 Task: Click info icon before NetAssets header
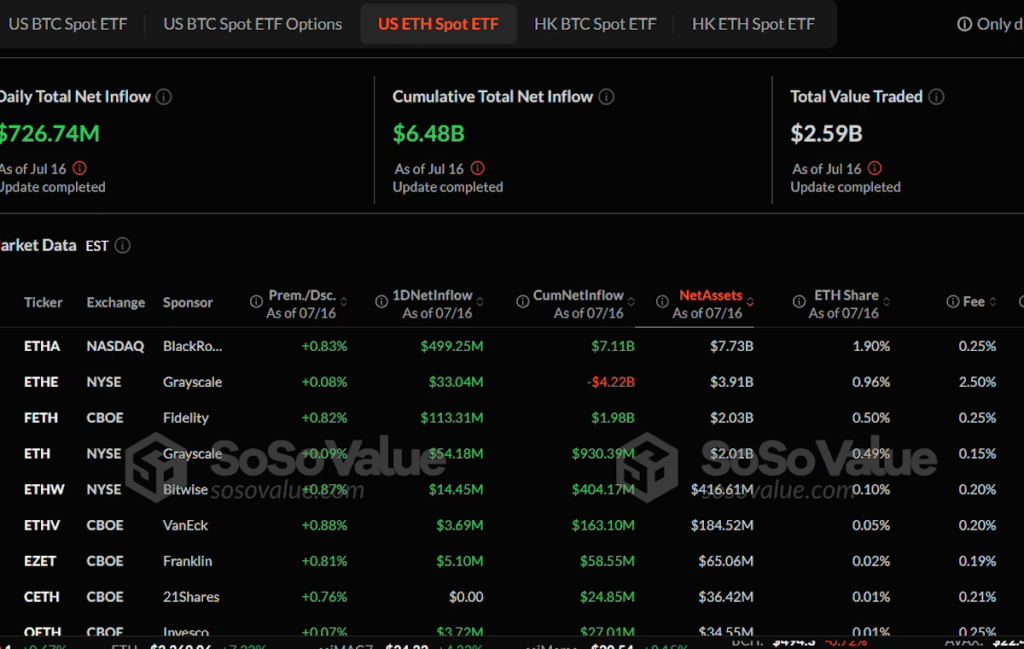[x=662, y=302]
